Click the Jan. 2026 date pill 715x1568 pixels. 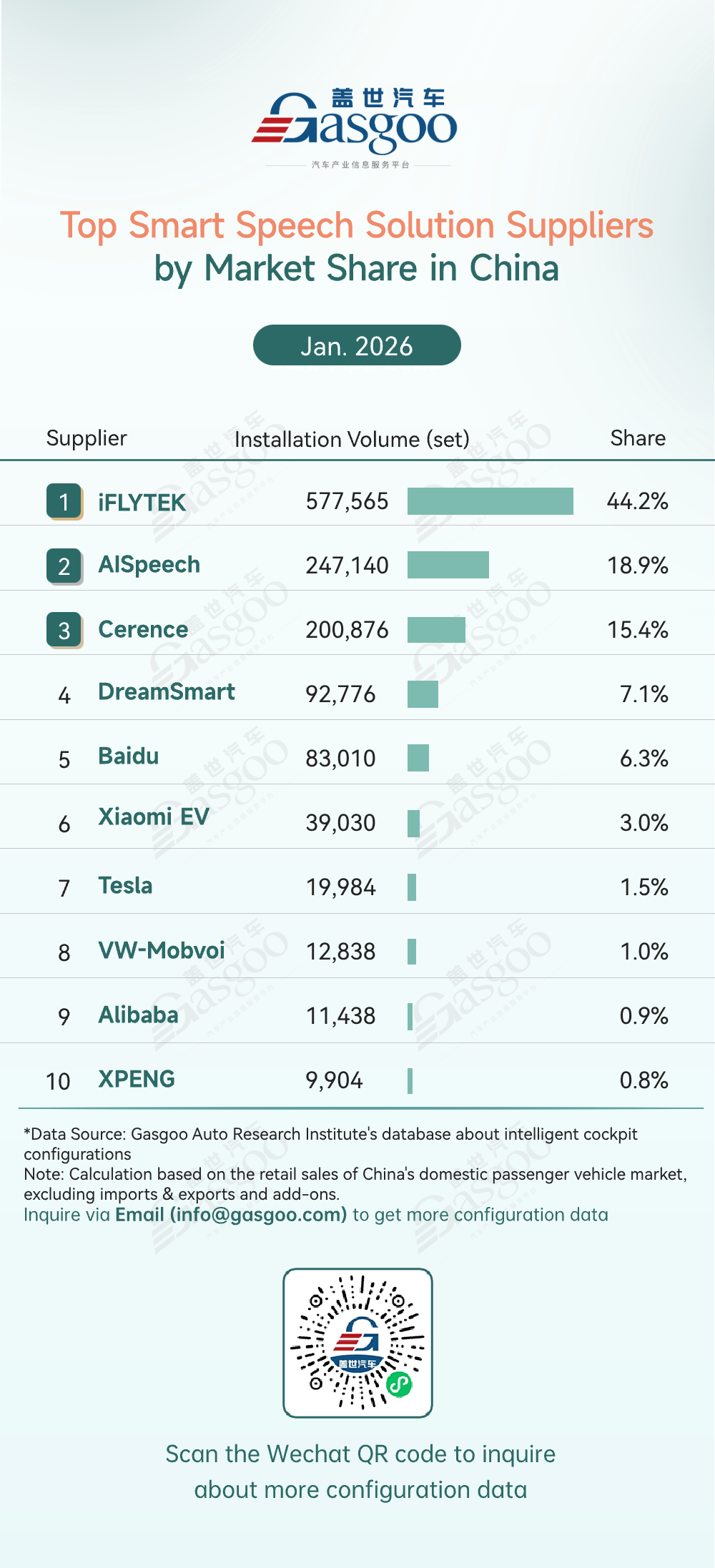point(357,345)
